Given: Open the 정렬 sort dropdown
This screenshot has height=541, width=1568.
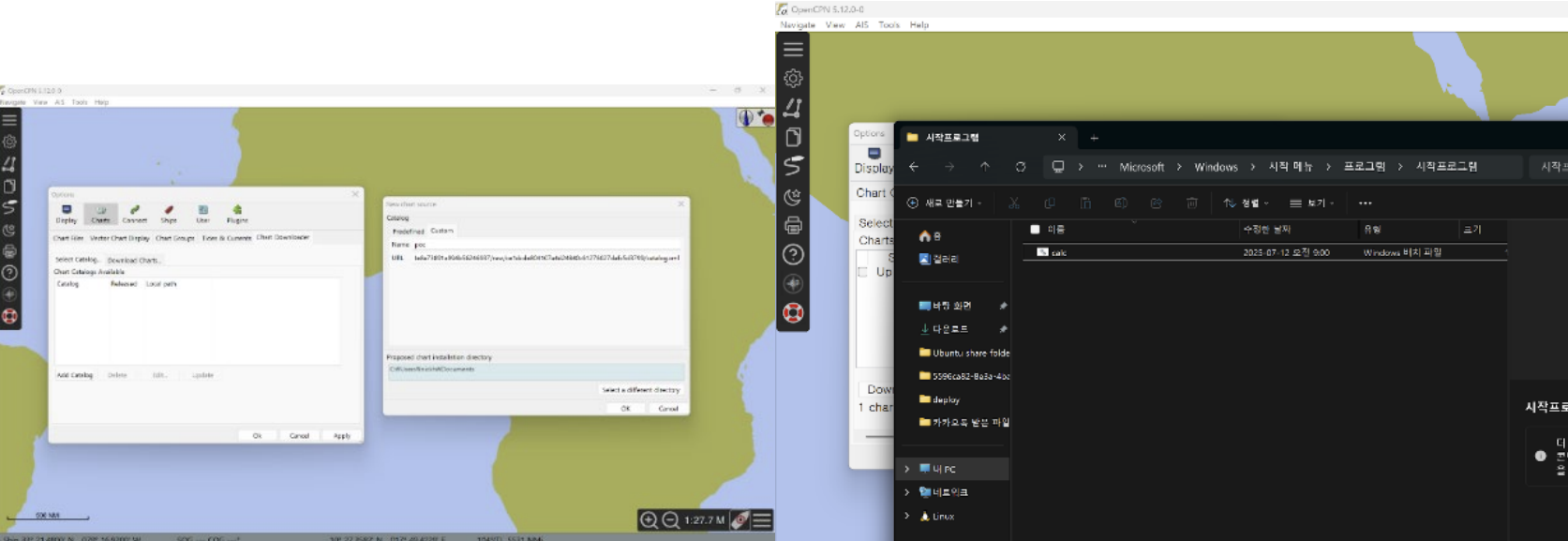Looking at the screenshot, I should pyautogui.click(x=1246, y=203).
